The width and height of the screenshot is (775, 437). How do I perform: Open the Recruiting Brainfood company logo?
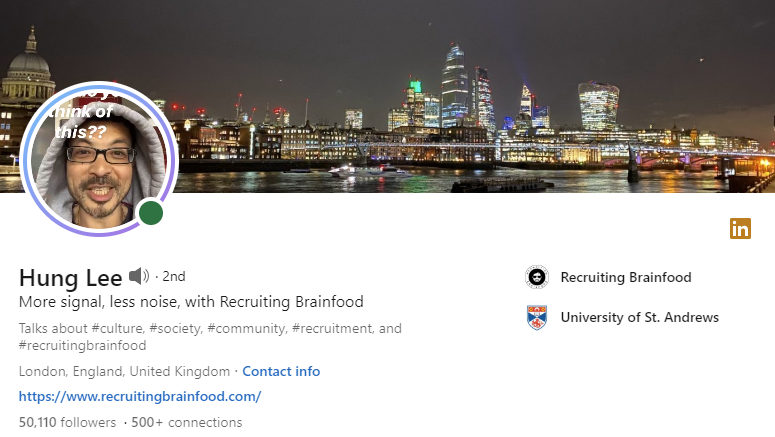tap(537, 277)
